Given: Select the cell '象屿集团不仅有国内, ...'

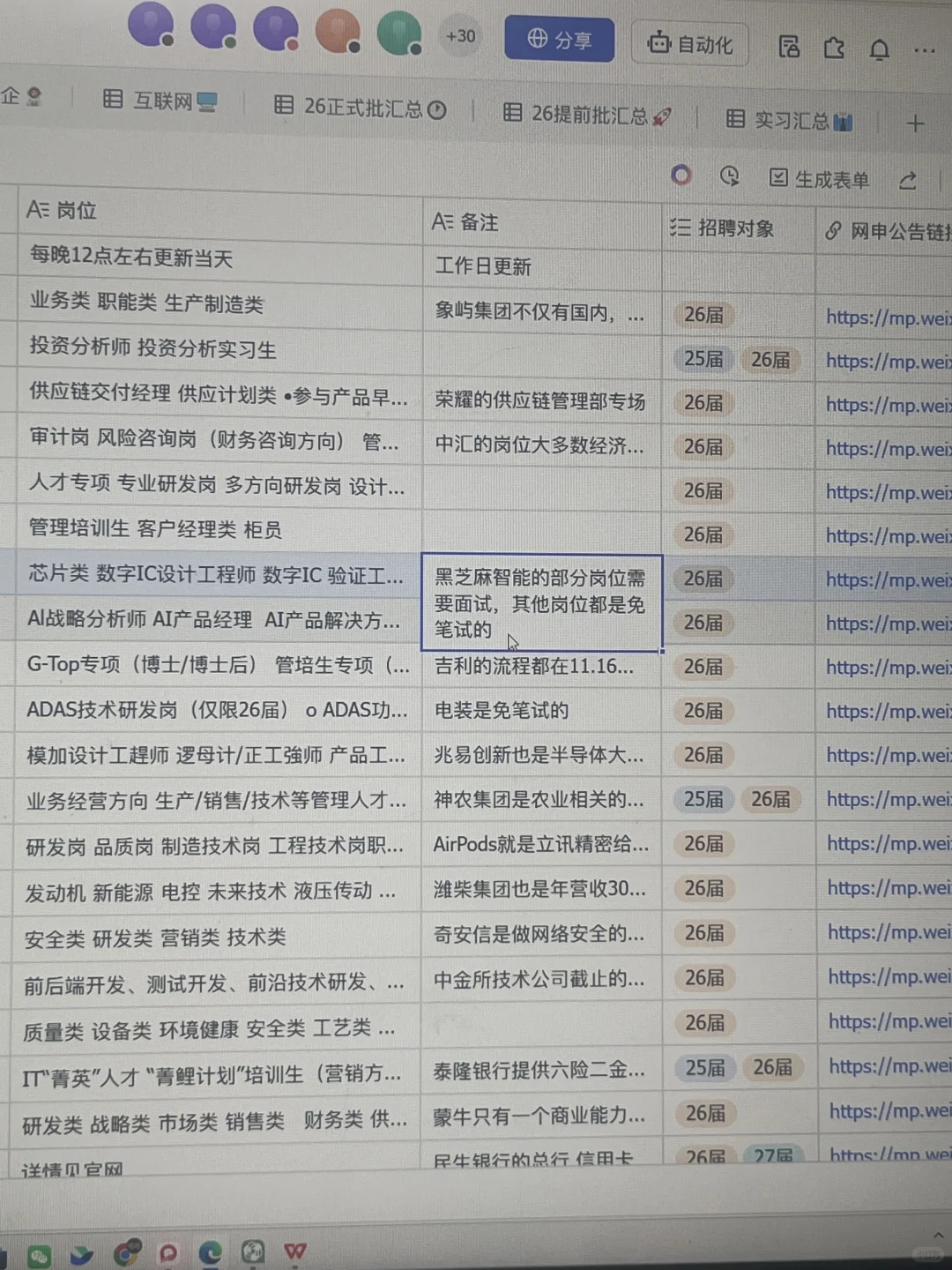Looking at the screenshot, I should [x=542, y=312].
